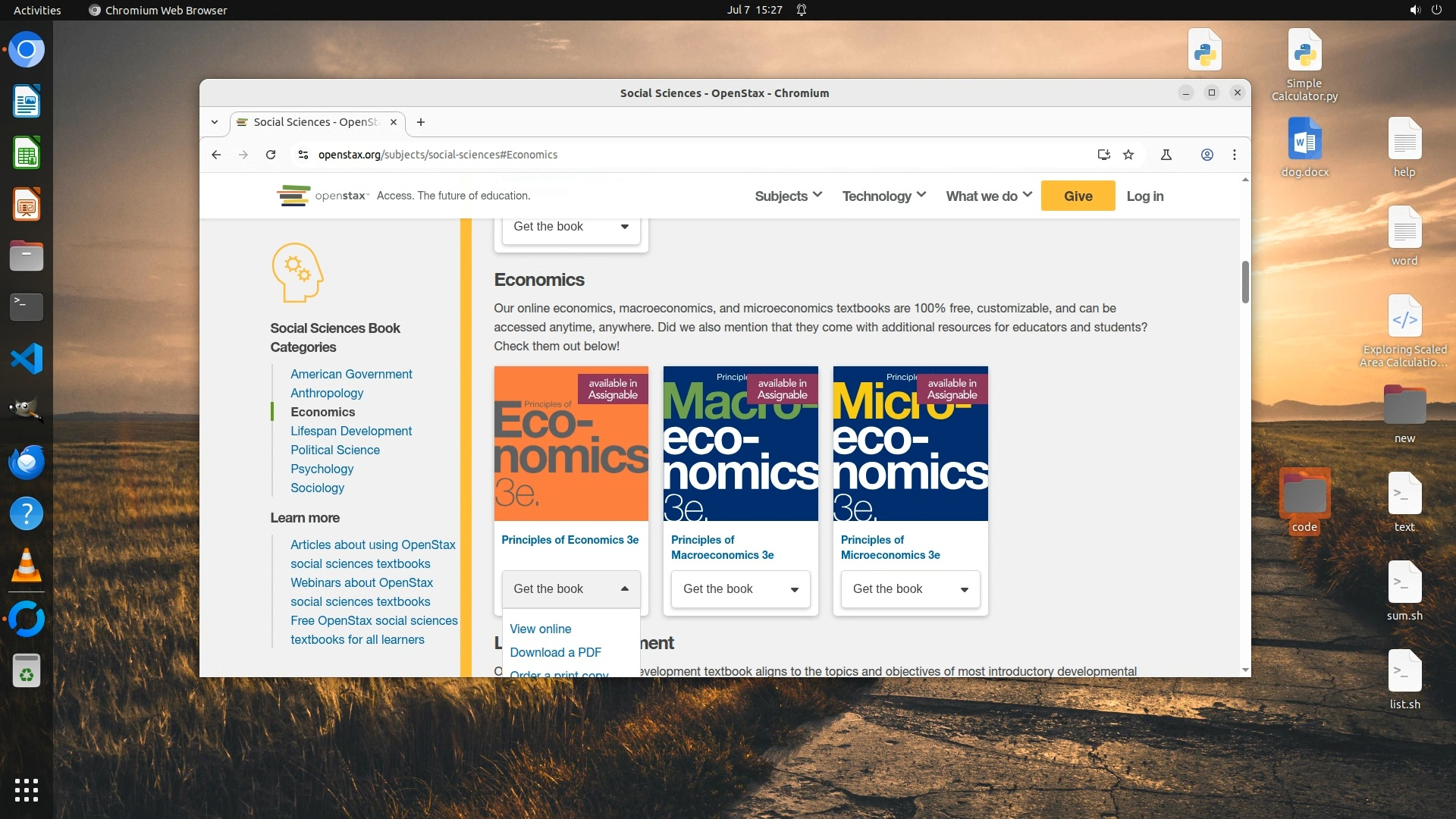Image resolution: width=1456 pixels, height=819 pixels.
Task: Go to Psychology category link
Action: (x=322, y=469)
